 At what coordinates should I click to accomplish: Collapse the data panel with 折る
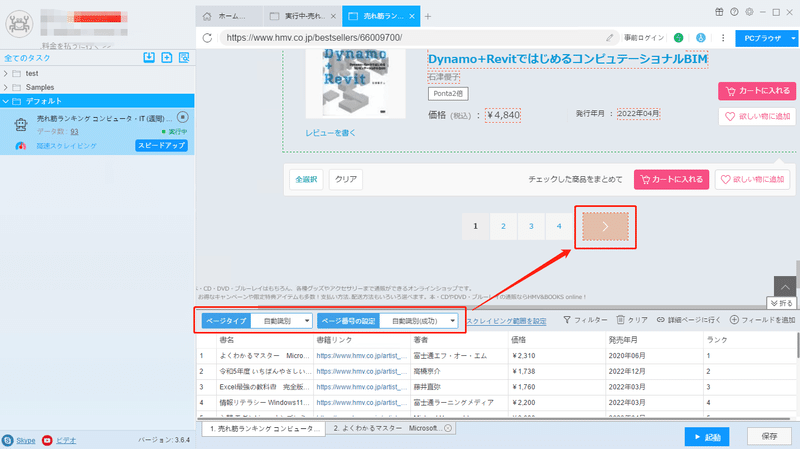point(782,303)
